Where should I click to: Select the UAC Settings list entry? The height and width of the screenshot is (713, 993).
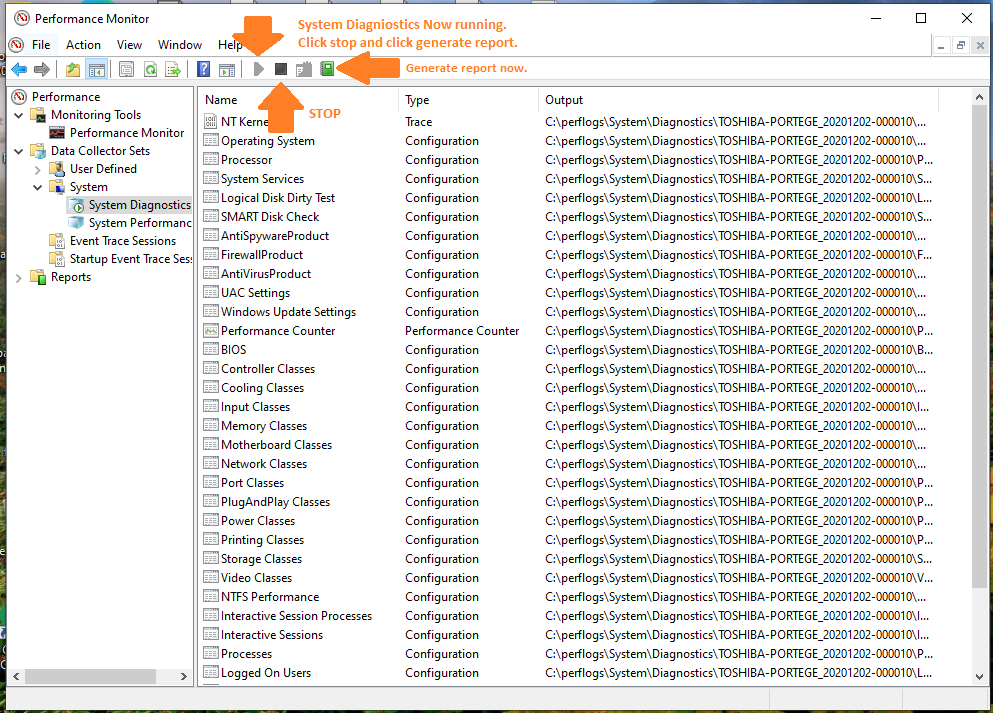coord(255,293)
